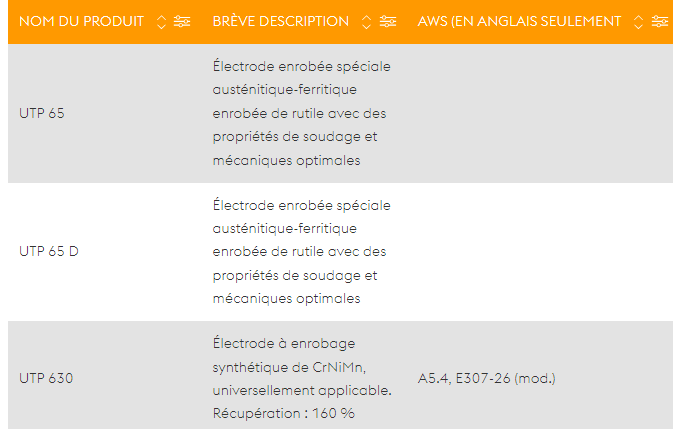The width and height of the screenshot is (673, 429).
Task: Open the UTP 65 product
Action: pyautogui.click(x=42, y=113)
